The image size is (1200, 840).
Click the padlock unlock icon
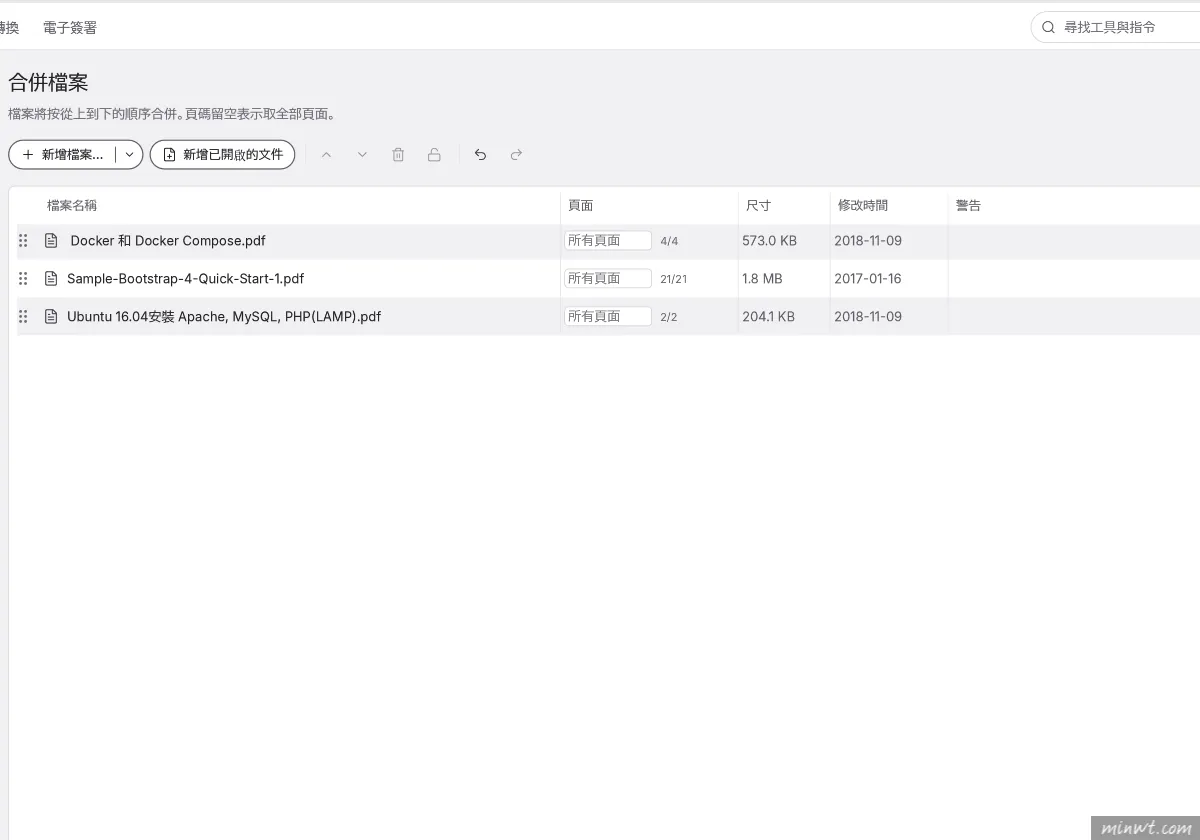coord(434,155)
